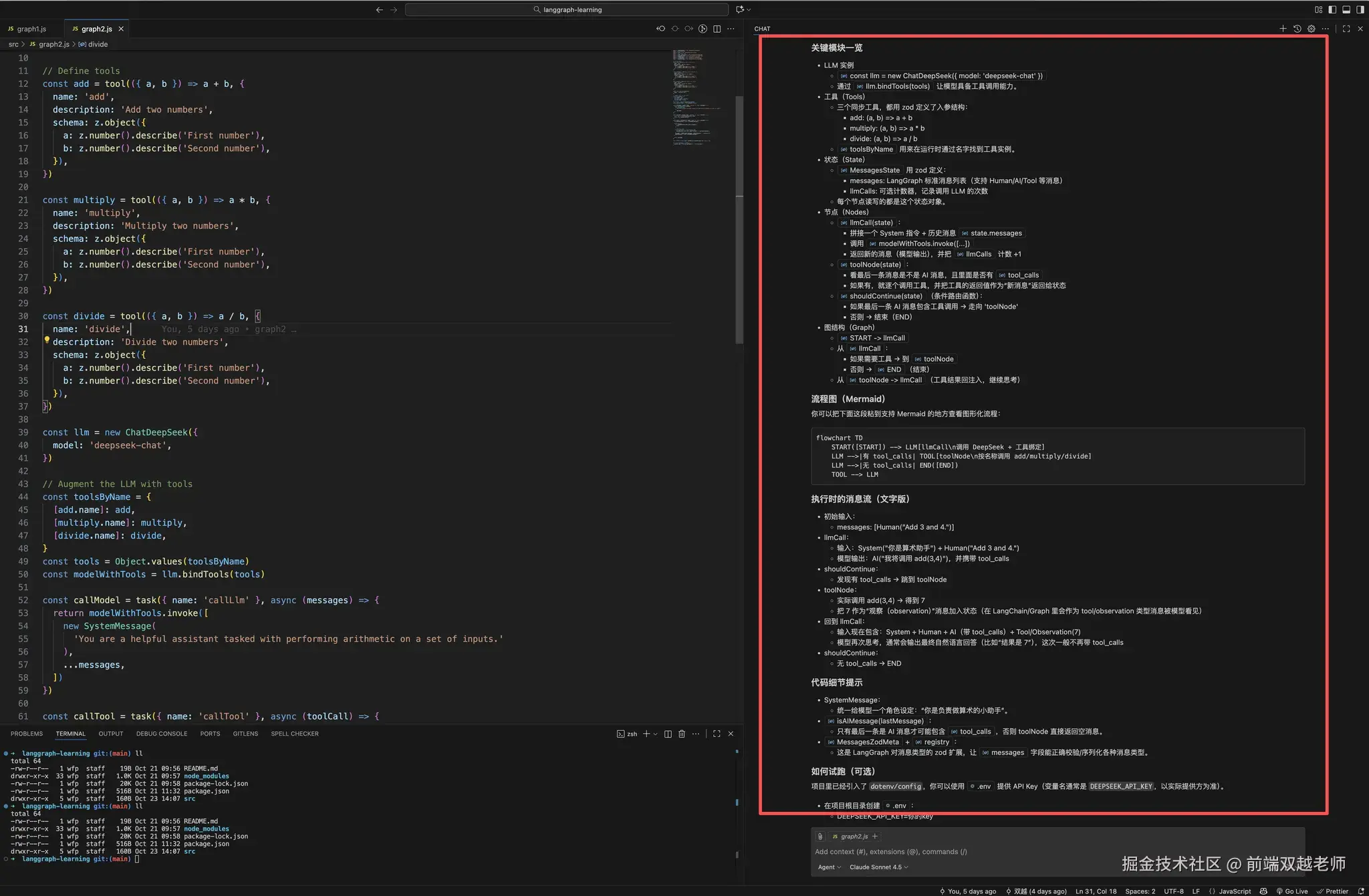Click Go Live in status bar

coord(1292,891)
